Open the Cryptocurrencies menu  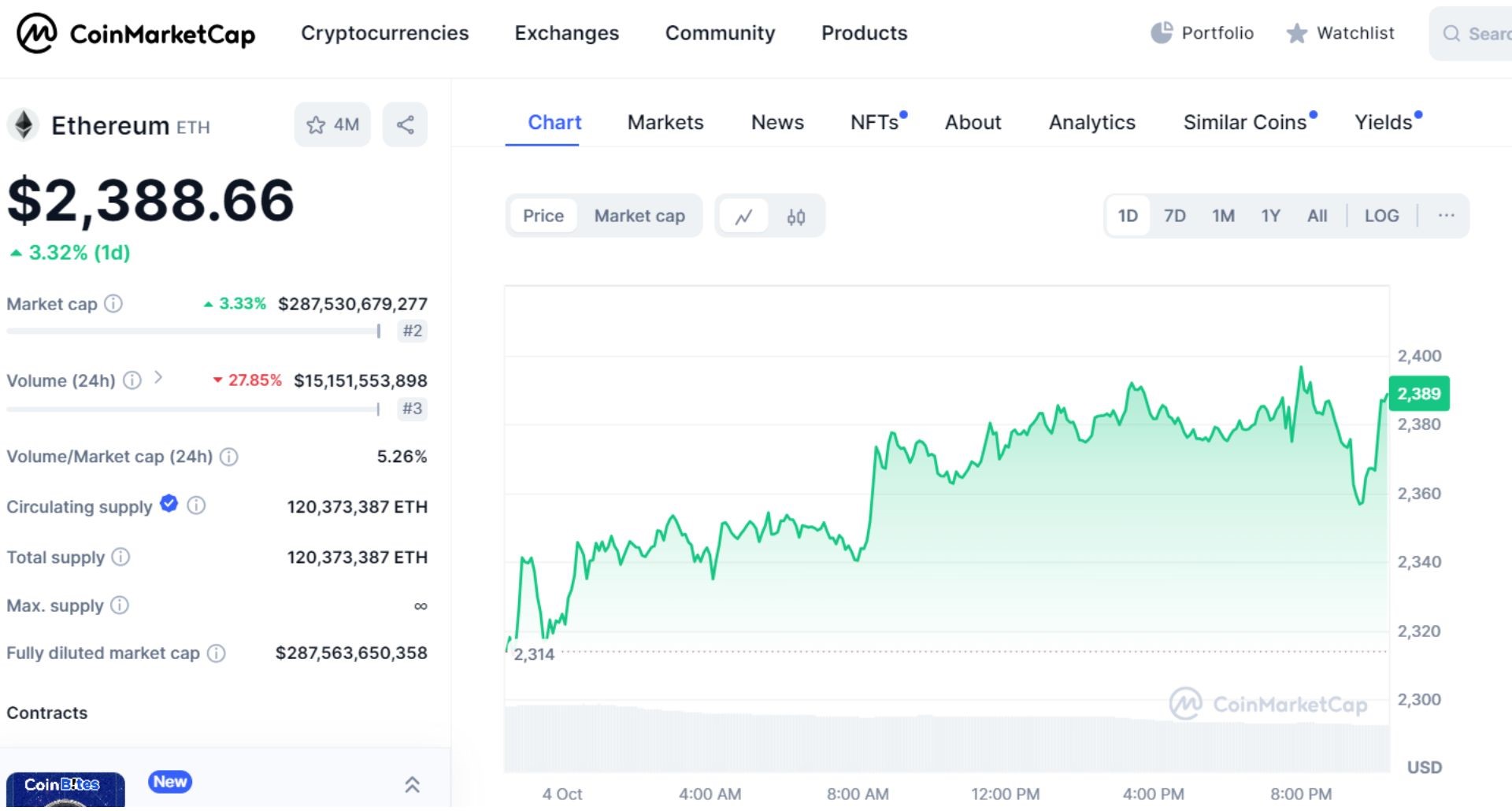384,33
